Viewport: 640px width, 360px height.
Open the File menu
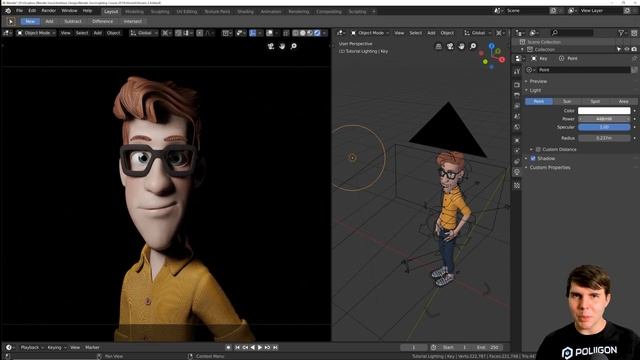click(x=19, y=11)
